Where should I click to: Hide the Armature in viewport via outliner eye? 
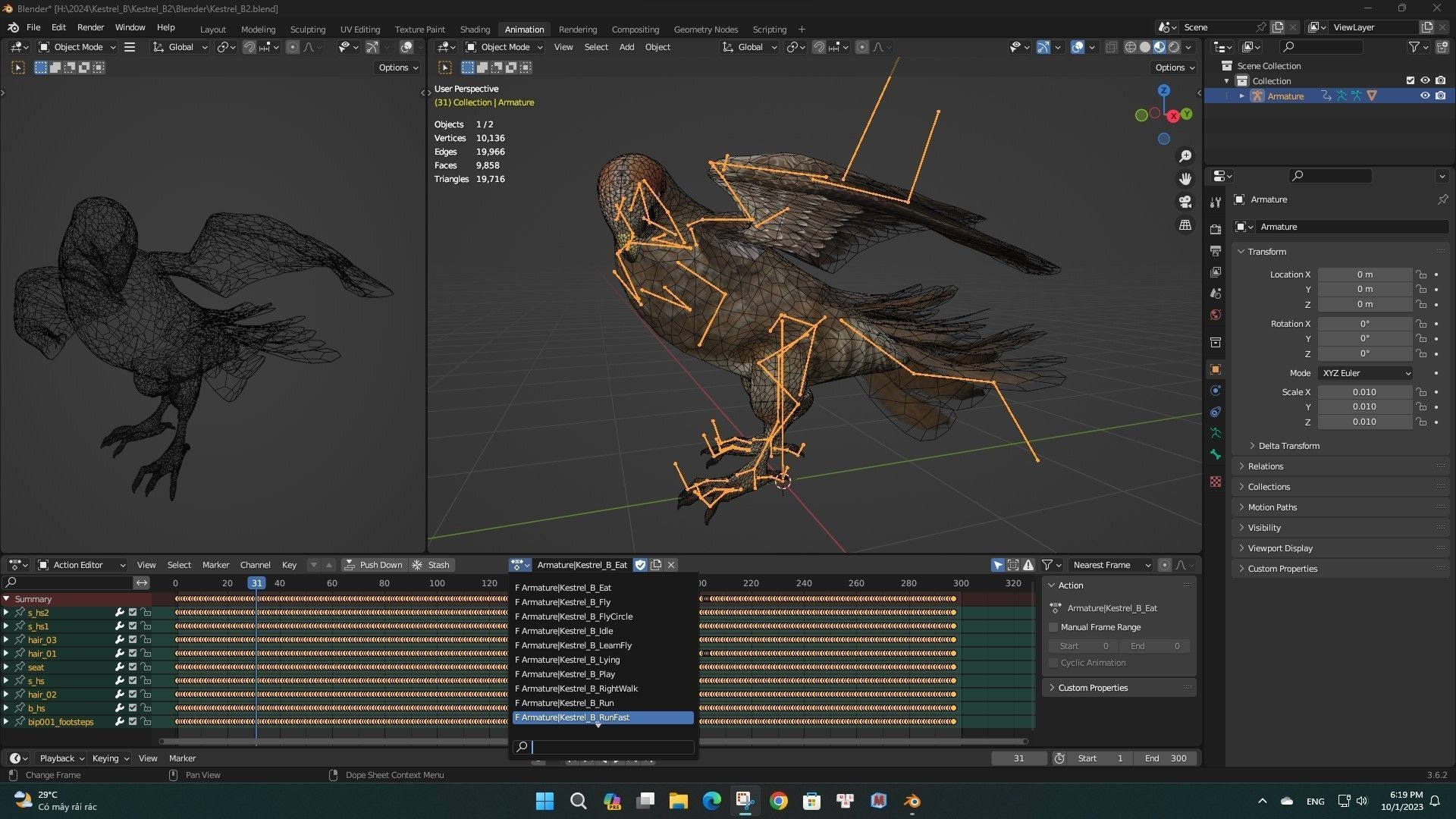pyautogui.click(x=1425, y=96)
